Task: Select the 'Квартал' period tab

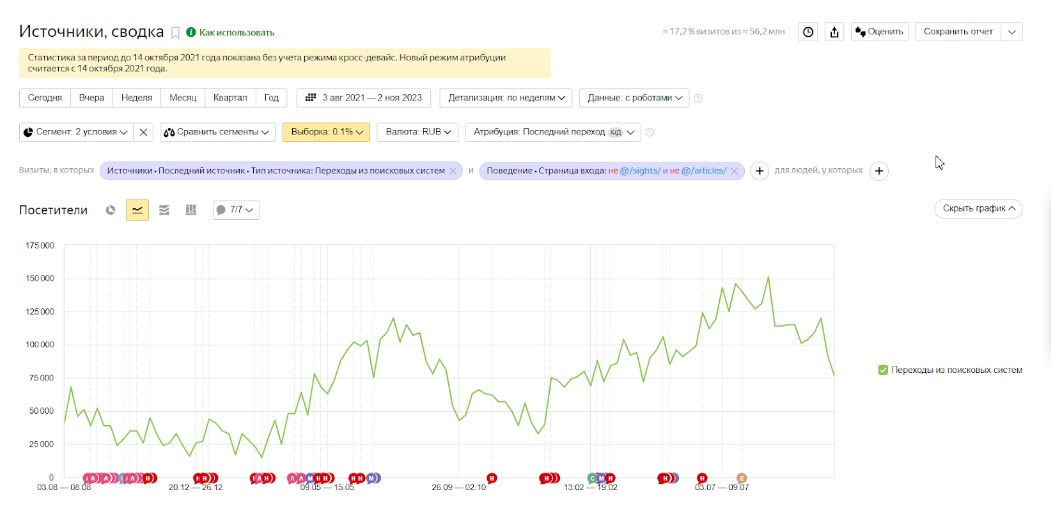Action: [230, 98]
